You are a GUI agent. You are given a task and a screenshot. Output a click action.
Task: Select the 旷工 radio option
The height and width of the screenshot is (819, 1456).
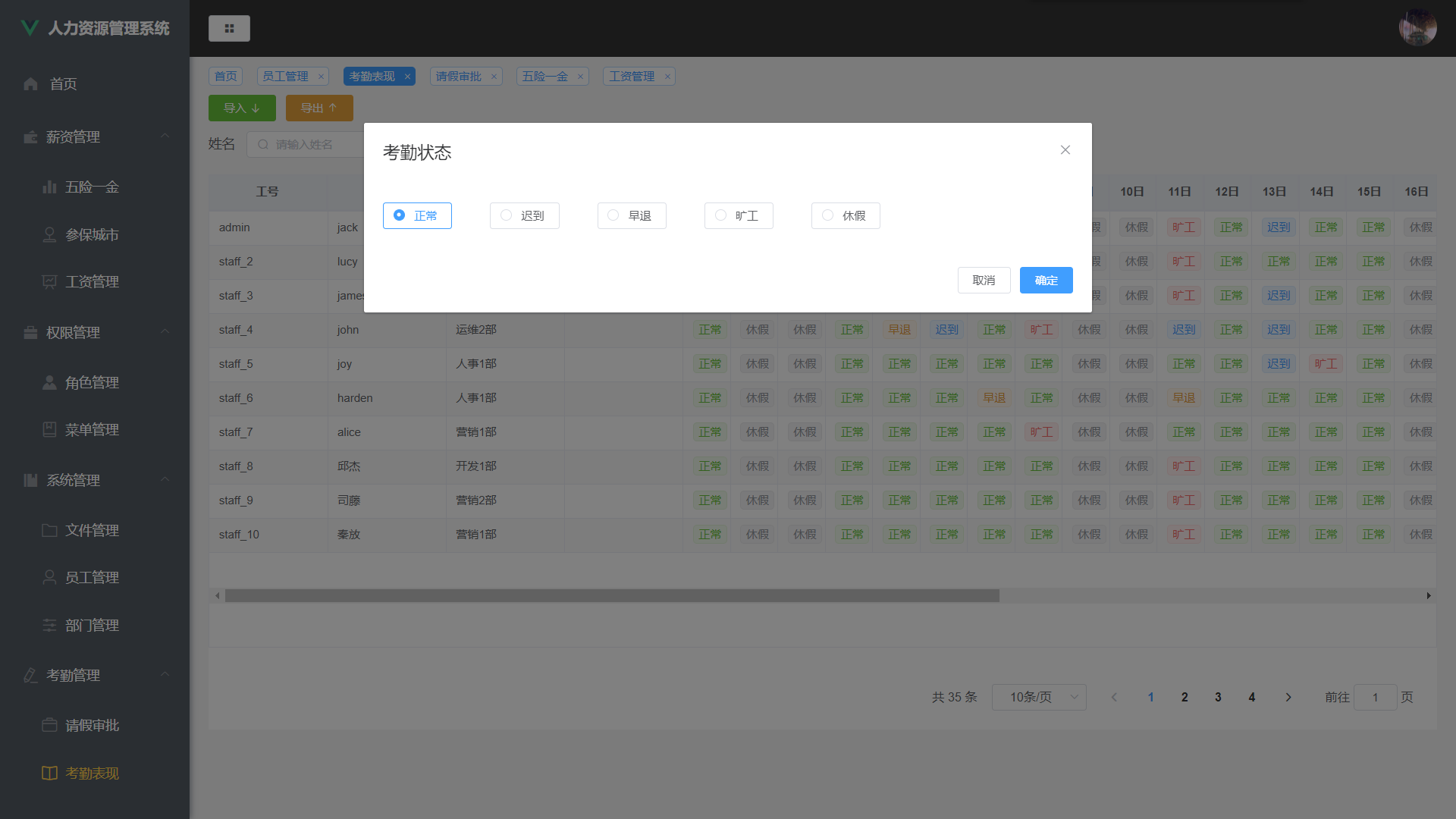coord(720,215)
